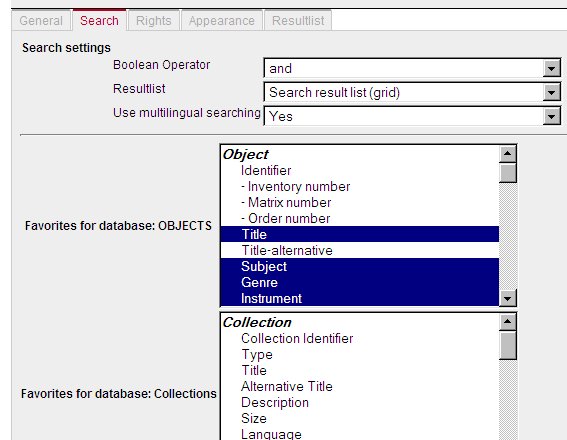The width and height of the screenshot is (567, 440).
Task: Go to the Appearance tab
Action: (222, 21)
